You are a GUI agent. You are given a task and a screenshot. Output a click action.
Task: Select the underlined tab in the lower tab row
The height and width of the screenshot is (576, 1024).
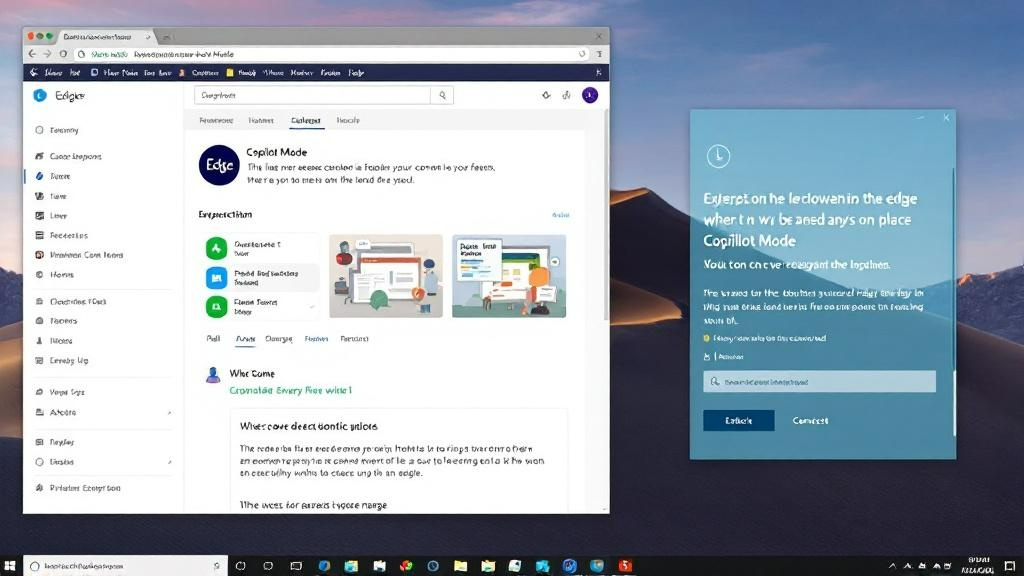[x=245, y=339]
